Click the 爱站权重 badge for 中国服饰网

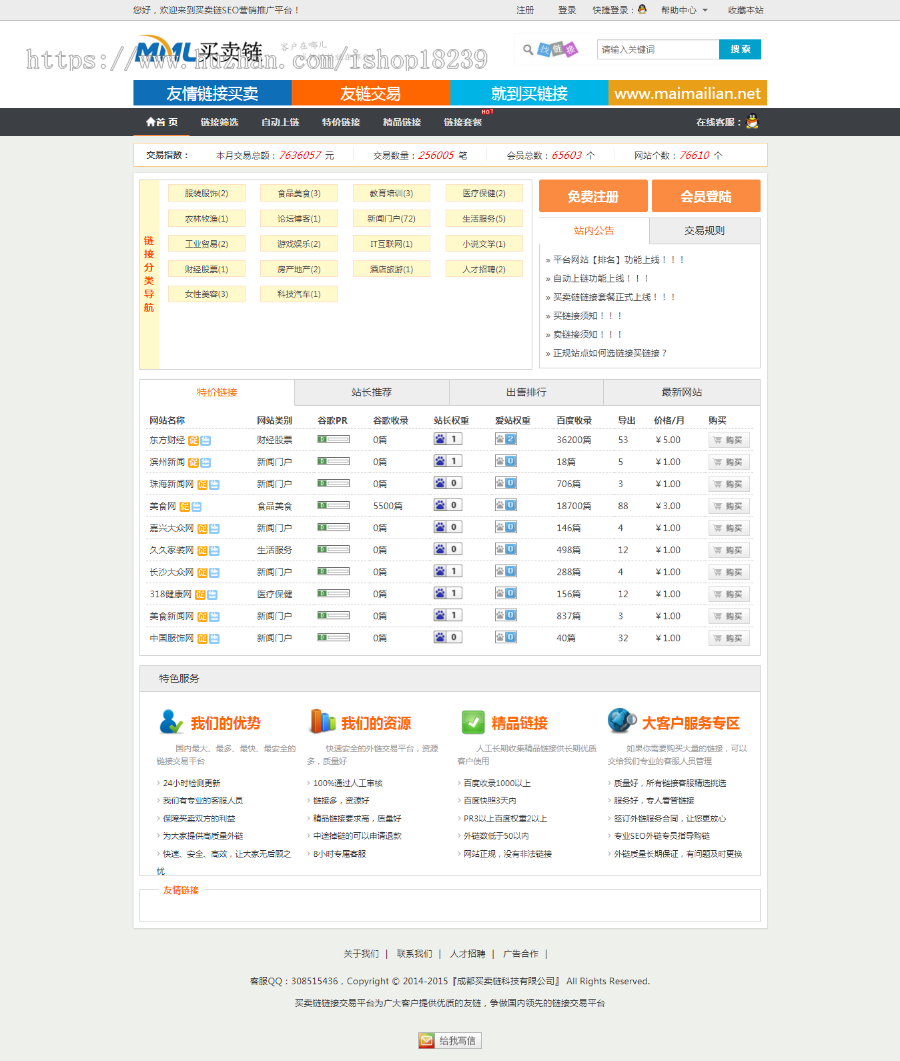[x=505, y=637]
